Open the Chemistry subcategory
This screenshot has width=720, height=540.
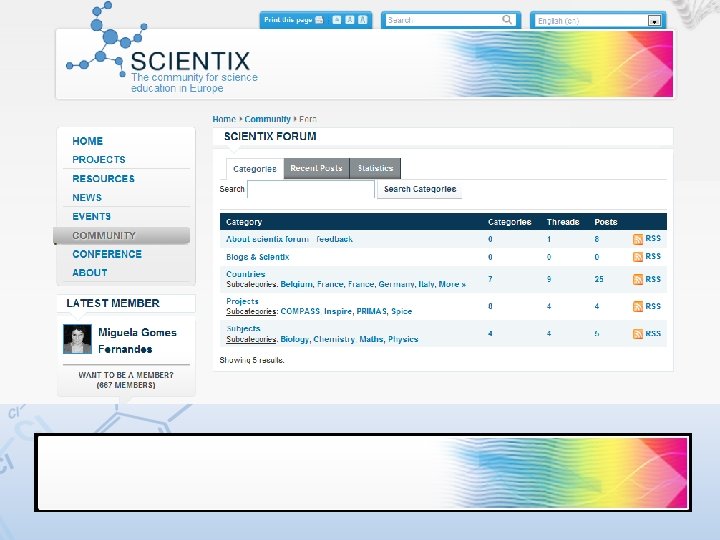click(334, 339)
